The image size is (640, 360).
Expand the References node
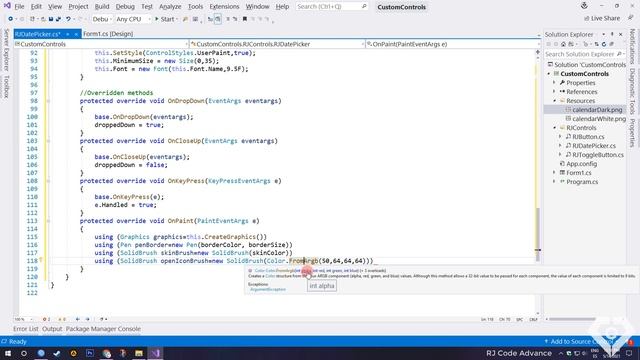[x=554, y=92]
